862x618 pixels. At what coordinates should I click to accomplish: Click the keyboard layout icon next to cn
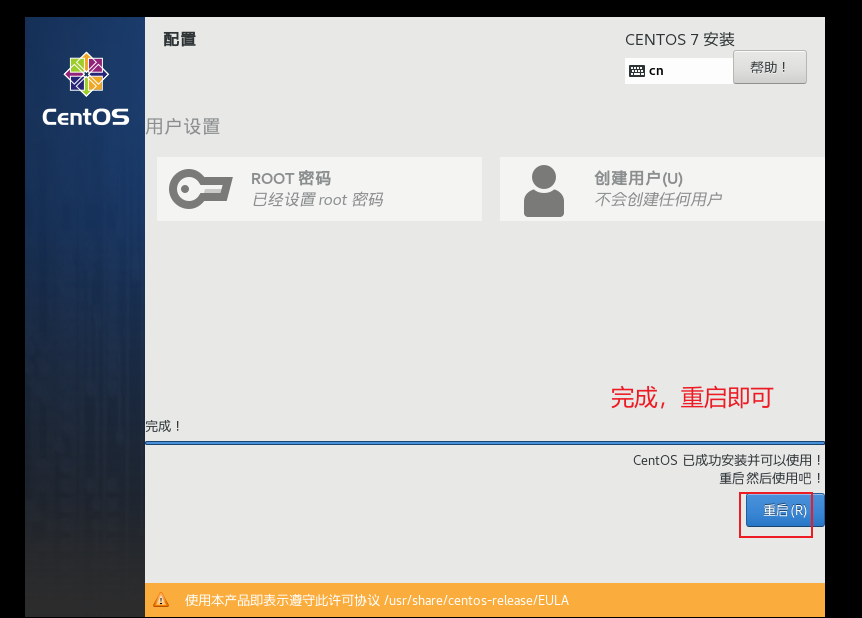pos(637,71)
